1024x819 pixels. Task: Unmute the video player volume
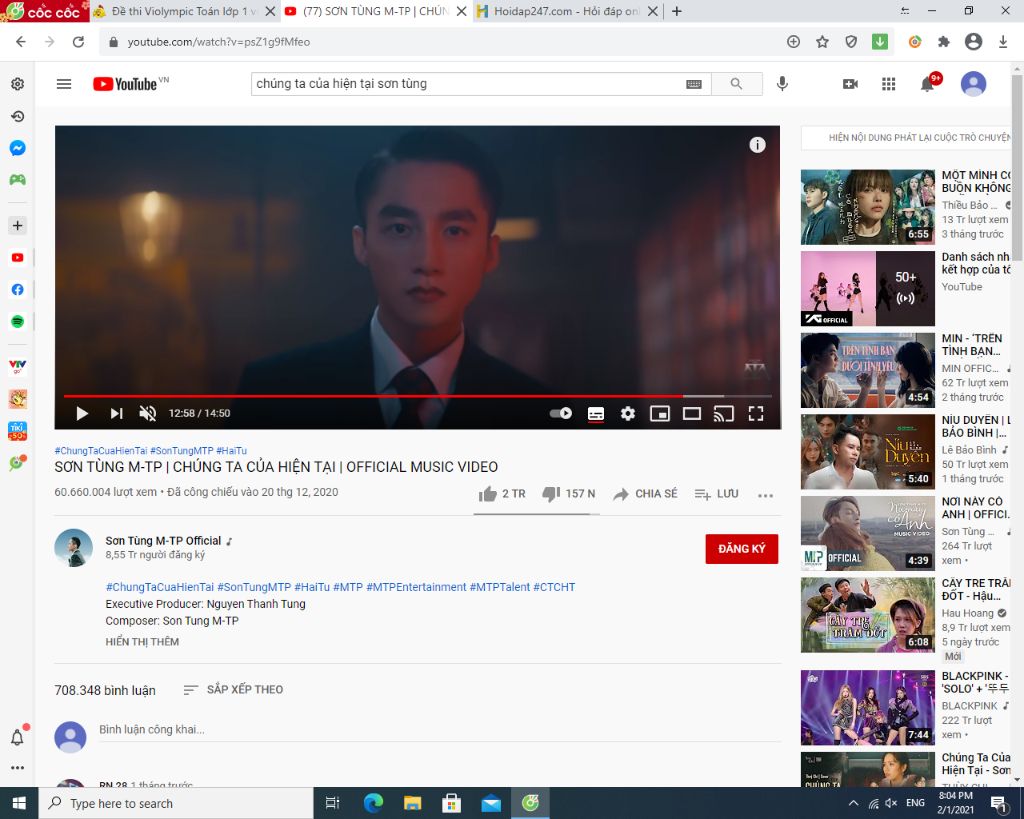[148, 413]
